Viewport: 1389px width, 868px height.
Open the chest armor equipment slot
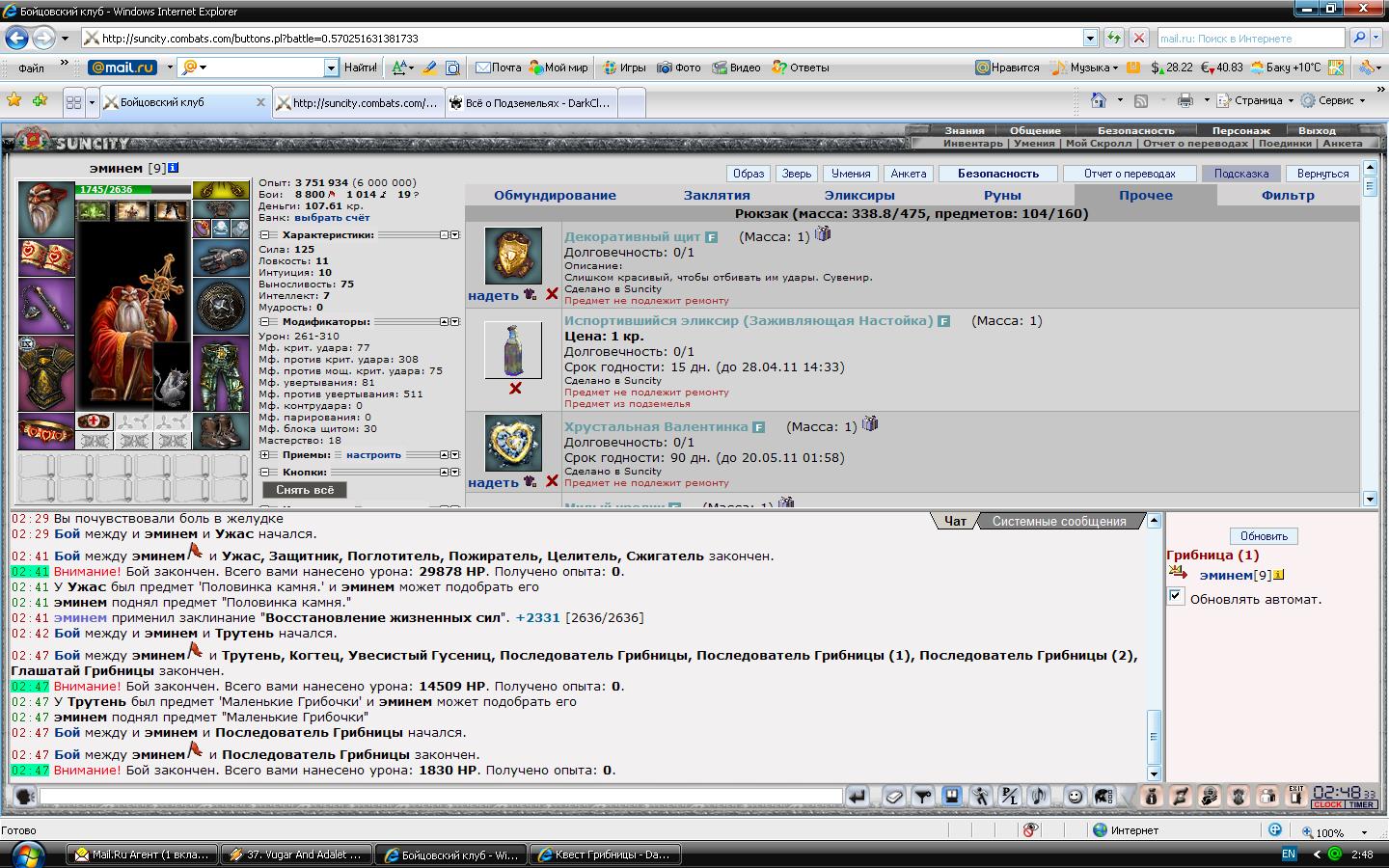[x=46, y=374]
